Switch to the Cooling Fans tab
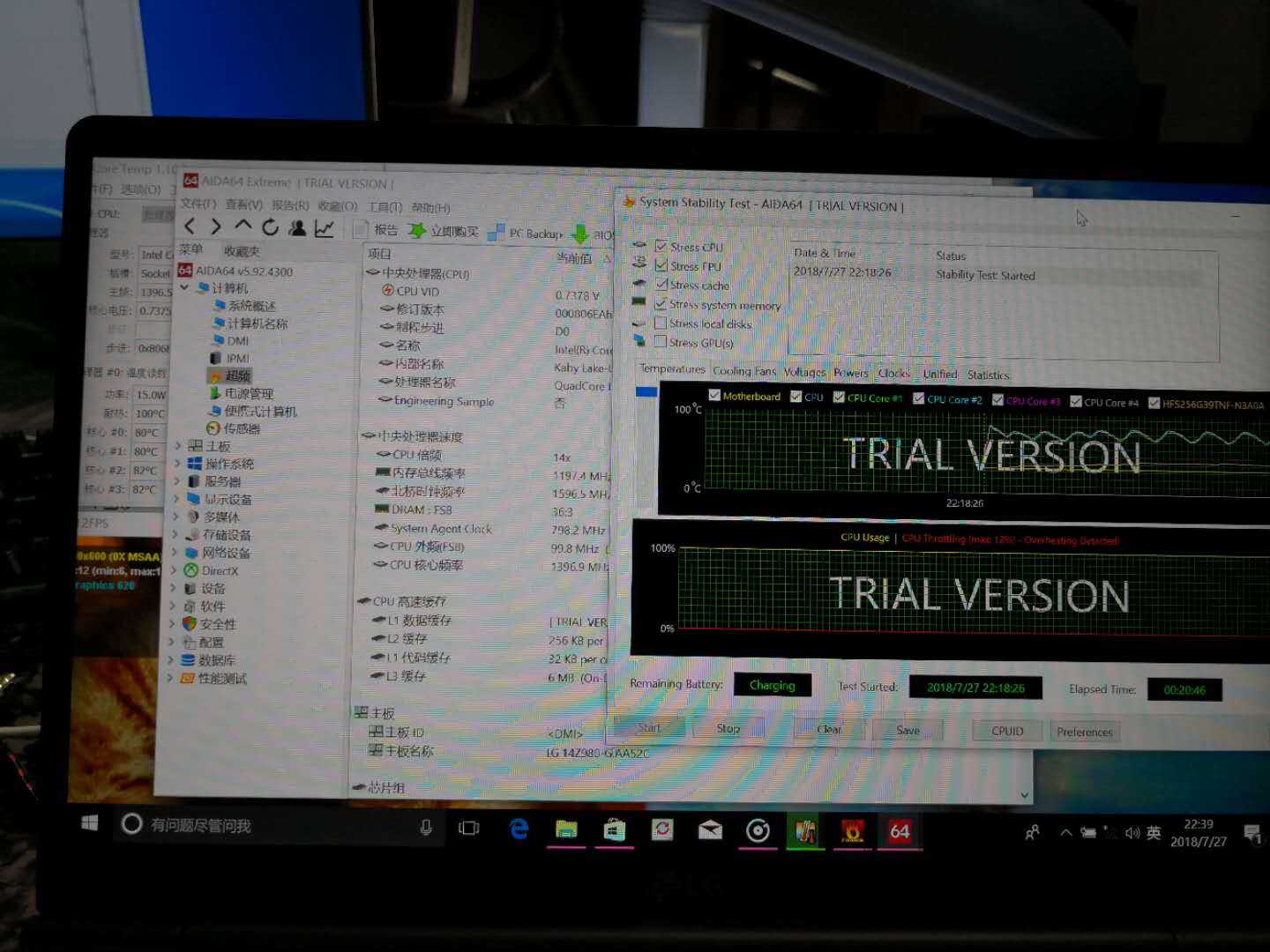1270x952 pixels. 744,371
